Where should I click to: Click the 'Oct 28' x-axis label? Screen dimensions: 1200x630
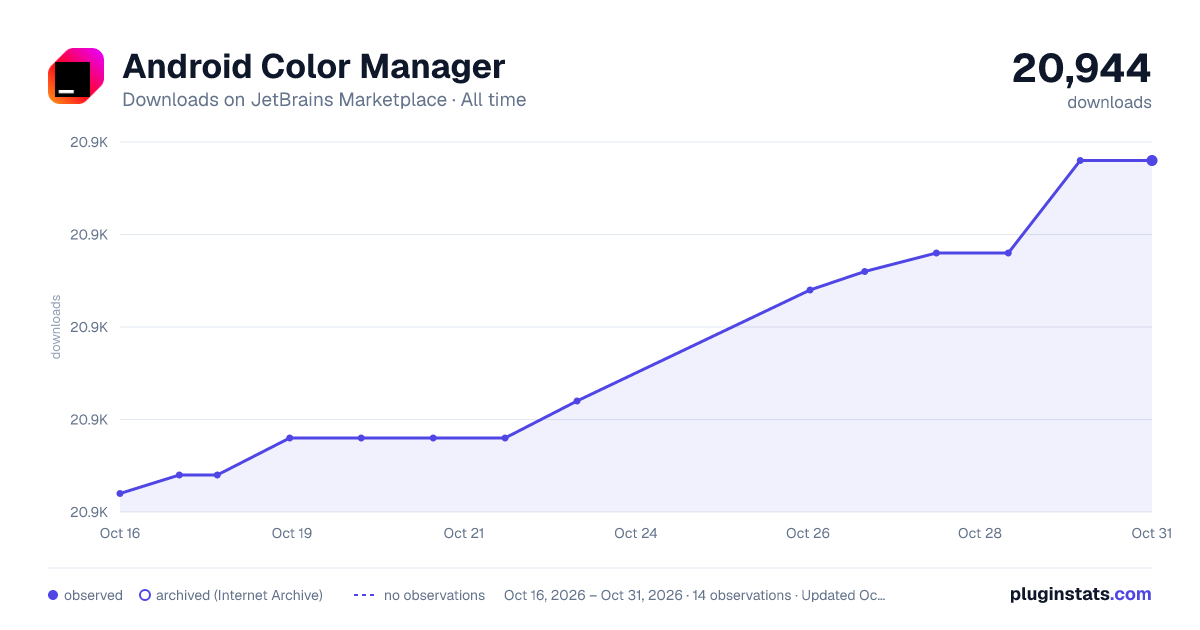point(980,533)
